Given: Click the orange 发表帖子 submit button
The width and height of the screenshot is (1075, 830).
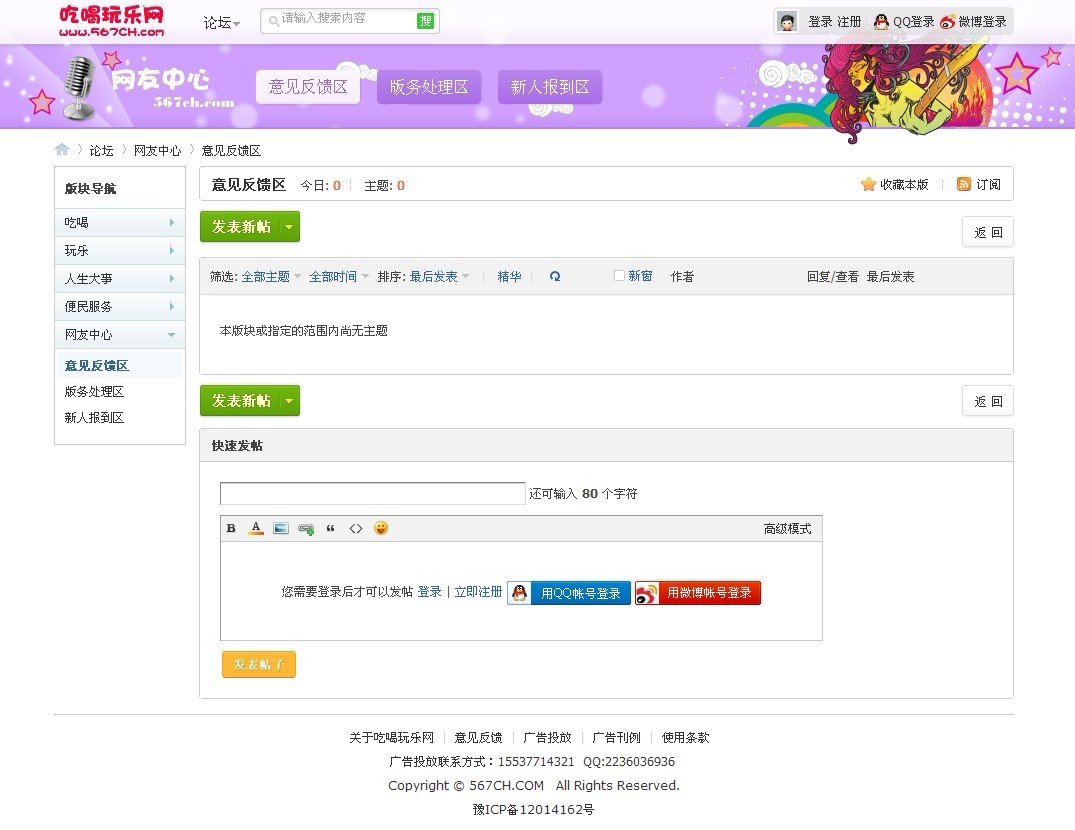Looking at the screenshot, I should coord(258,664).
